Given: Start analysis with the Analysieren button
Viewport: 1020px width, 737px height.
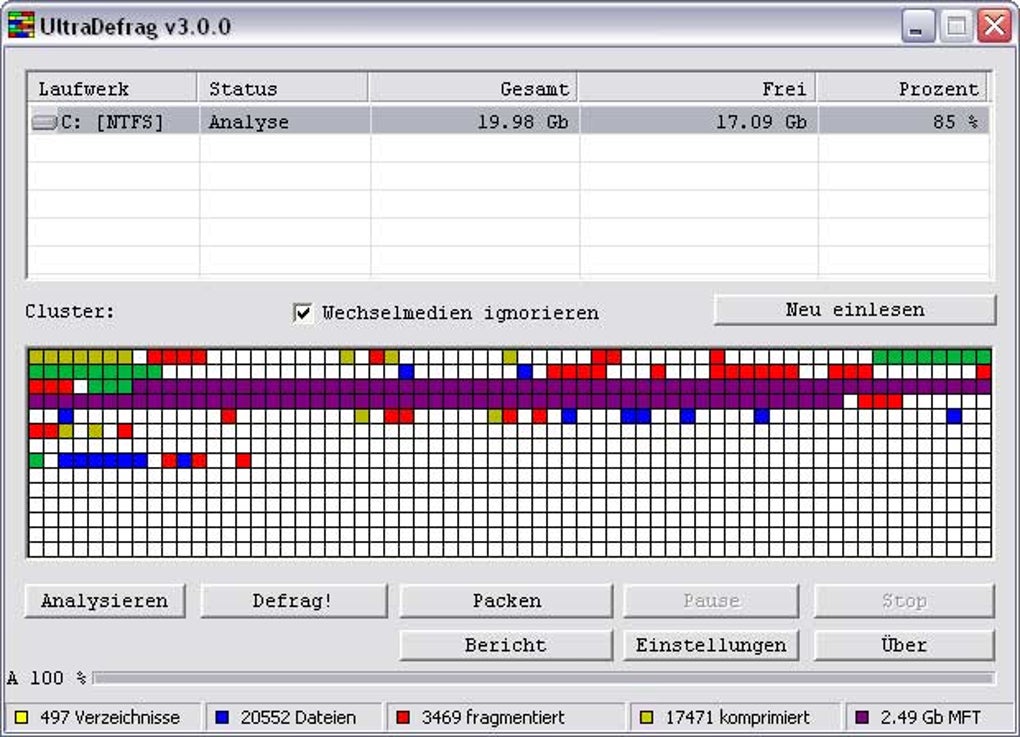Looking at the screenshot, I should [x=103, y=600].
